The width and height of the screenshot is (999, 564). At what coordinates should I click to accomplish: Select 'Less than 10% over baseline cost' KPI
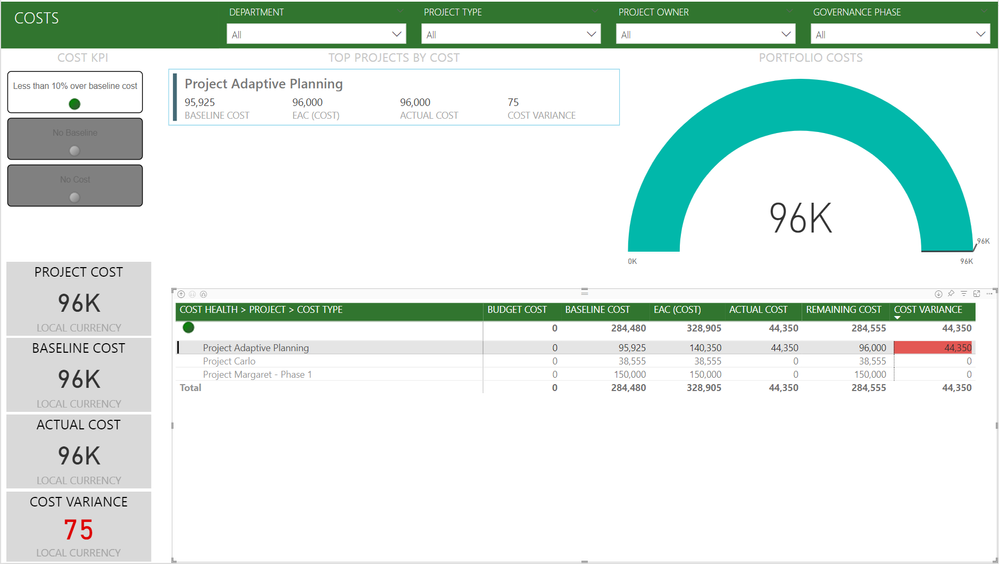pyautogui.click(x=75, y=92)
